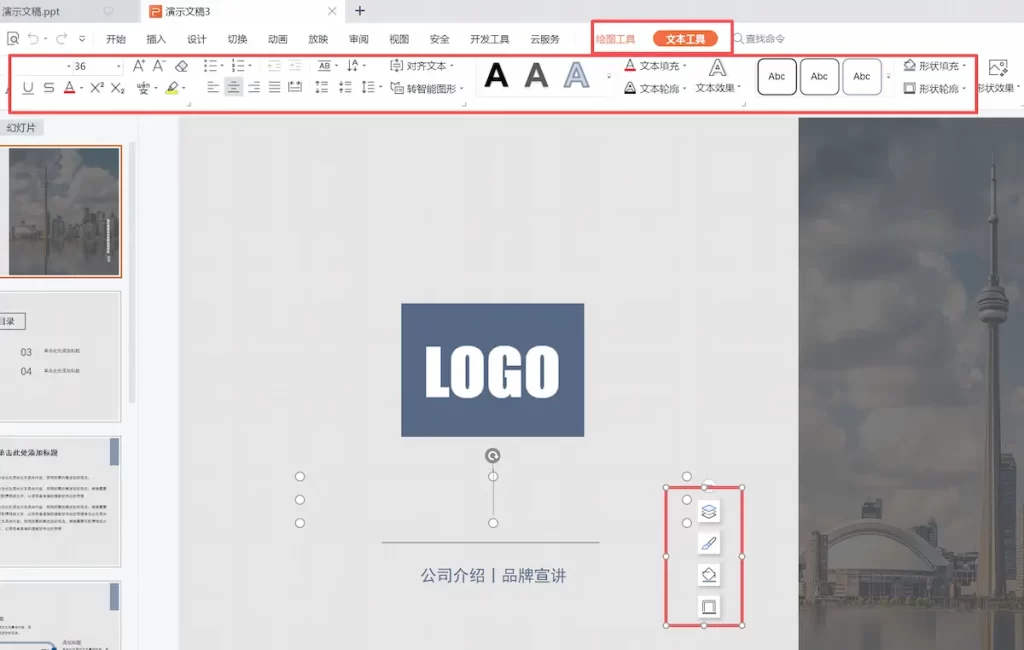The height and width of the screenshot is (650, 1024).
Task: Select the superscript X² icon
Action: pyautogui.click(x=96, y=88)
